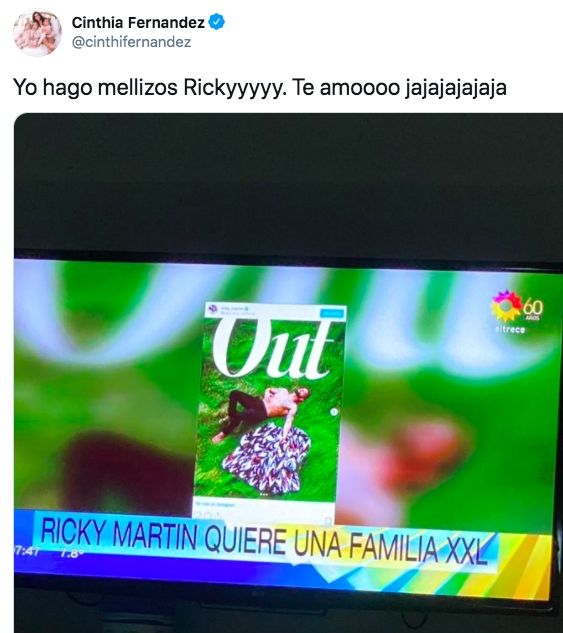Click the blue Follow button on post

pyautogui.click(x=332, y=313)
